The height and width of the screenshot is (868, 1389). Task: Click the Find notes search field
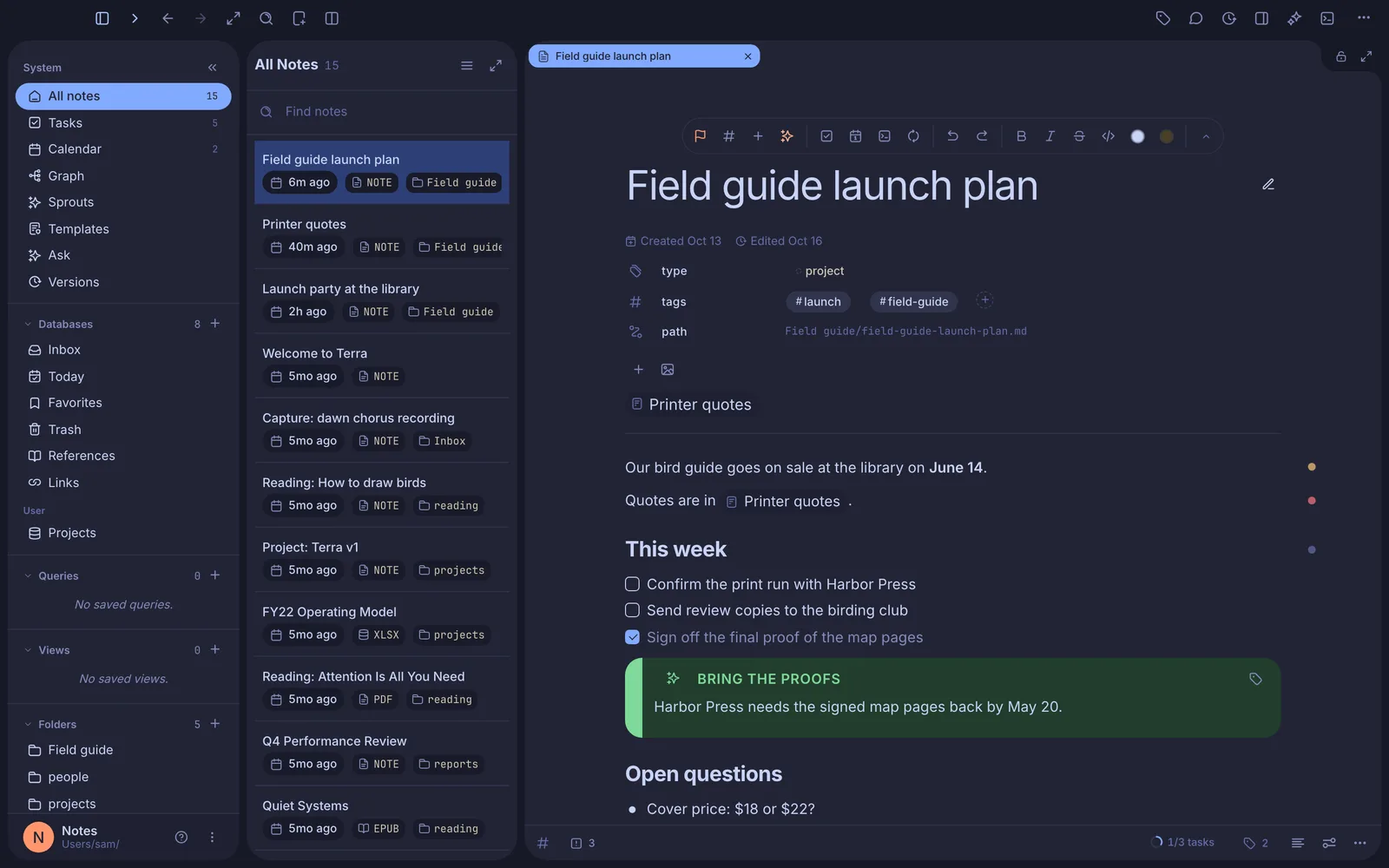382,112
